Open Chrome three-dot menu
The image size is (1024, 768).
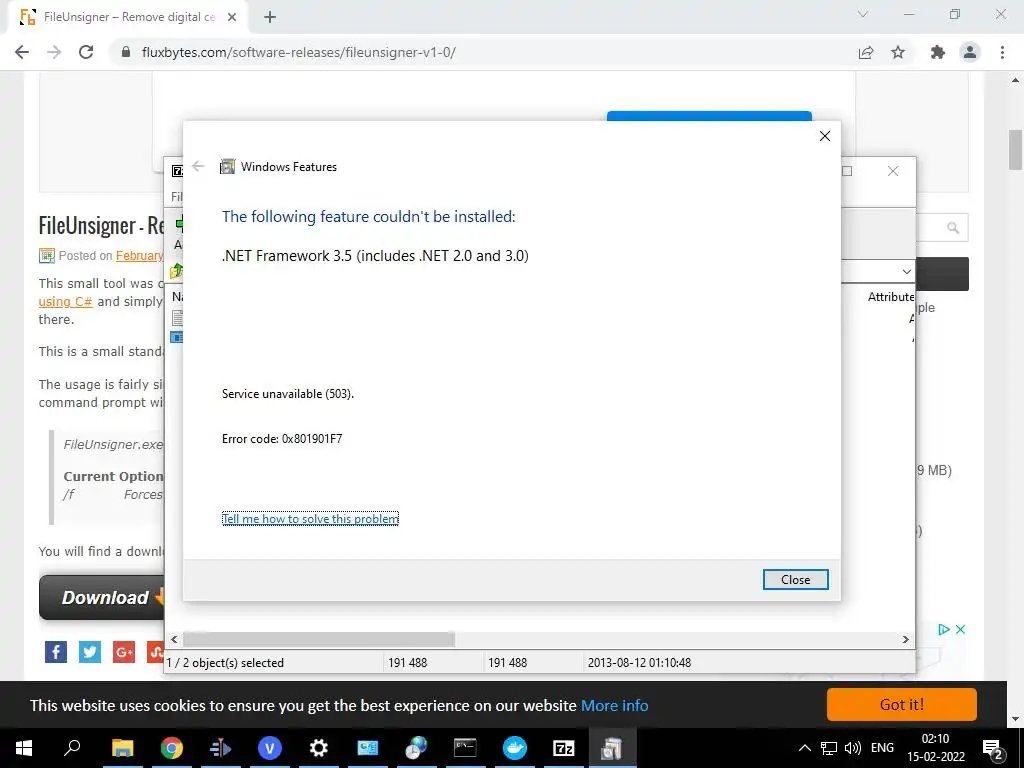(x=1002, y=52)
